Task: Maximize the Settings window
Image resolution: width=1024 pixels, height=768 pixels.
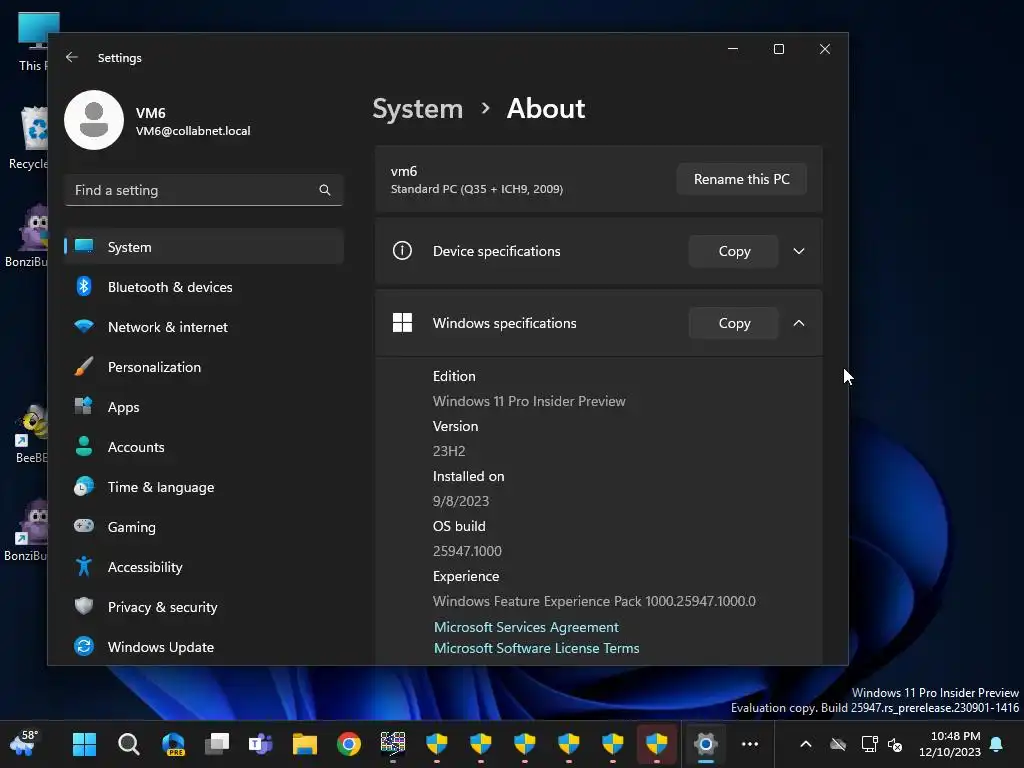Action: click(778, 49)
